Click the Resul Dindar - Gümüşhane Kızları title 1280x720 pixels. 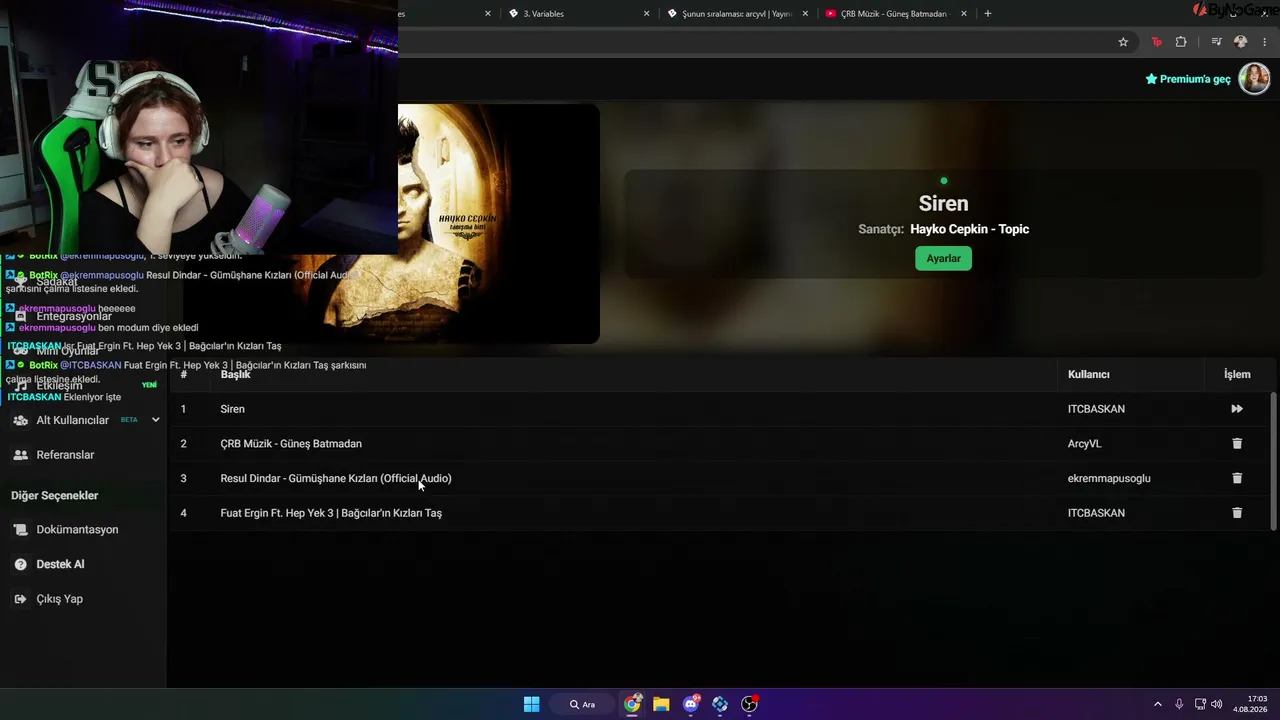click(336, 478)
